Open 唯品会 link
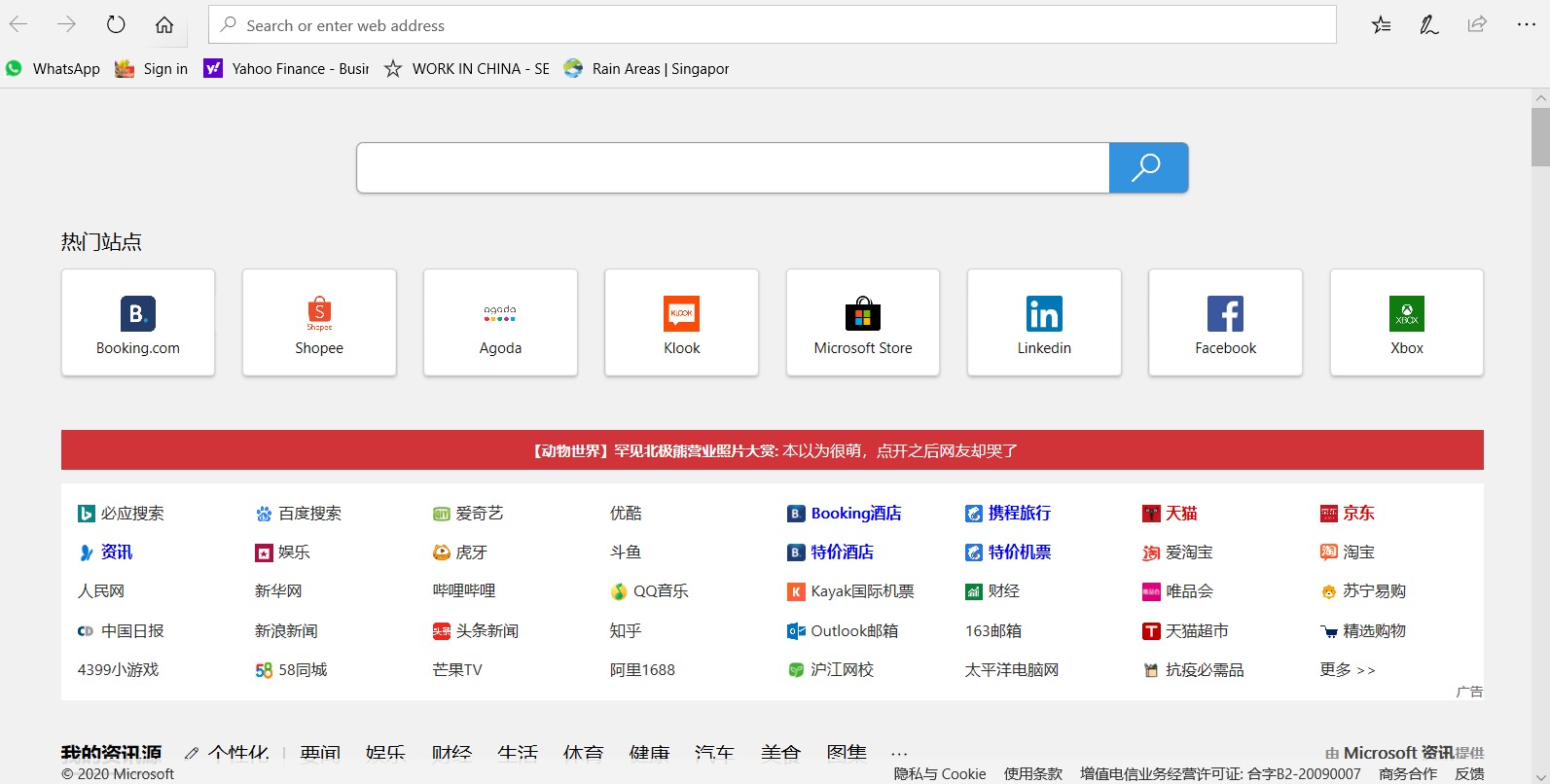The width and height of the screenshot is (1550, 784). click(1177, 591)
